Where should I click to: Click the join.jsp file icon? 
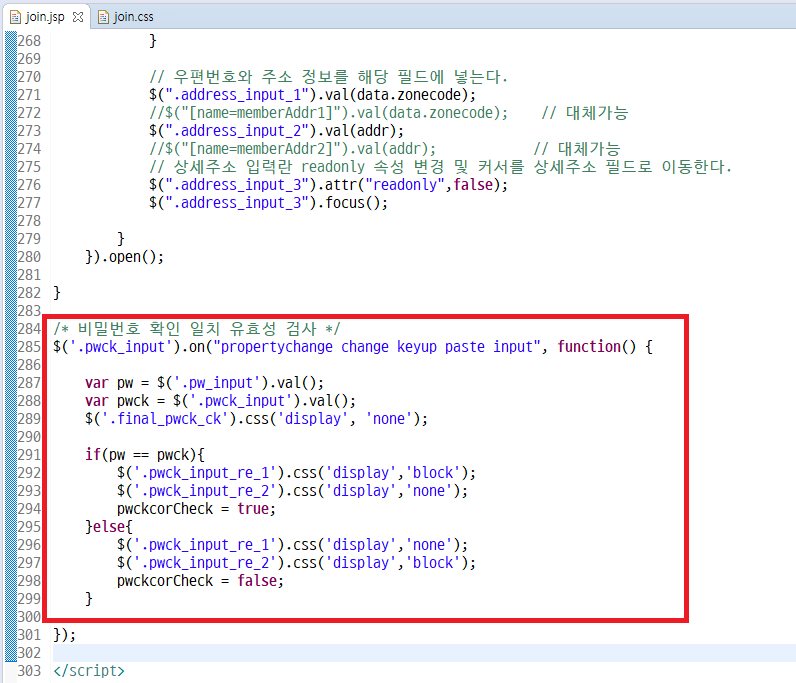[15, 17]
